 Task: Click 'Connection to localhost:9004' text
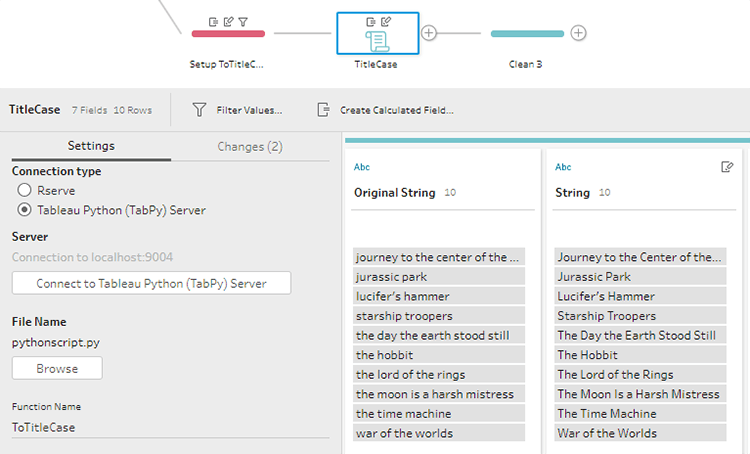click(x=92, y=257)
